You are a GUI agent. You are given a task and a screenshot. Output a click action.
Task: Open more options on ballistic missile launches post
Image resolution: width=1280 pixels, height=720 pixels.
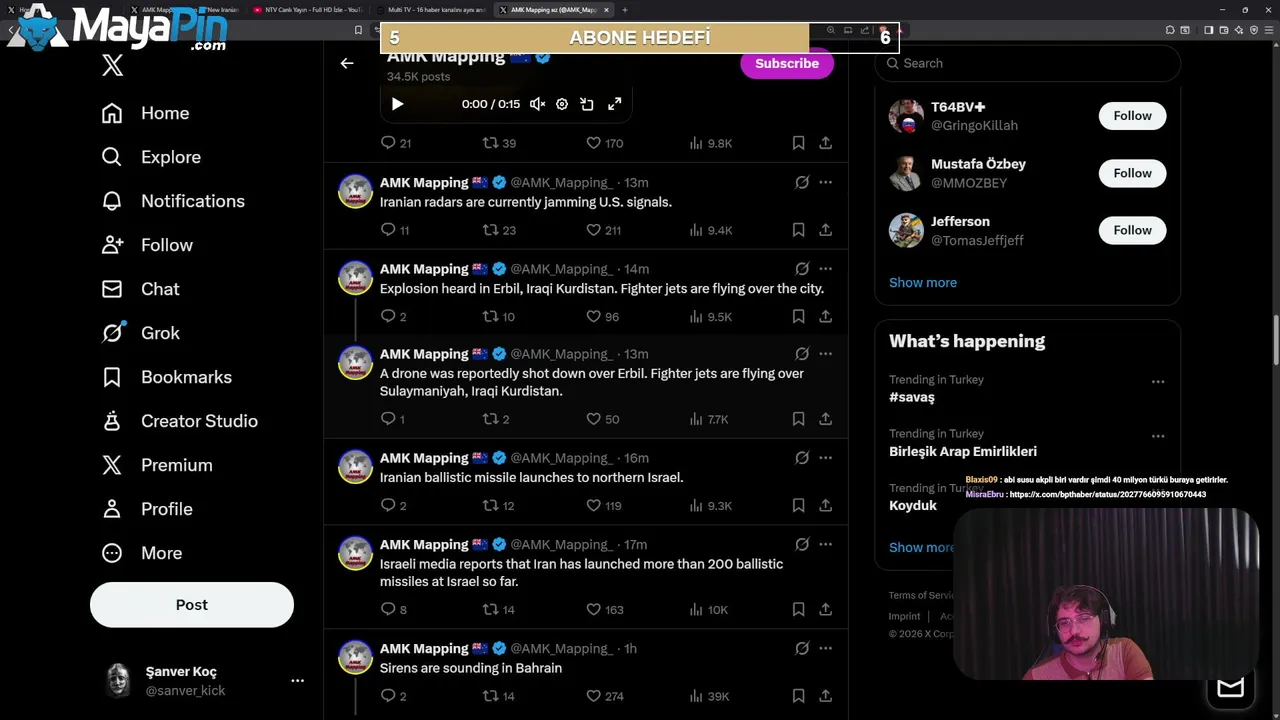pyautogui.click(x=825, y=458)
